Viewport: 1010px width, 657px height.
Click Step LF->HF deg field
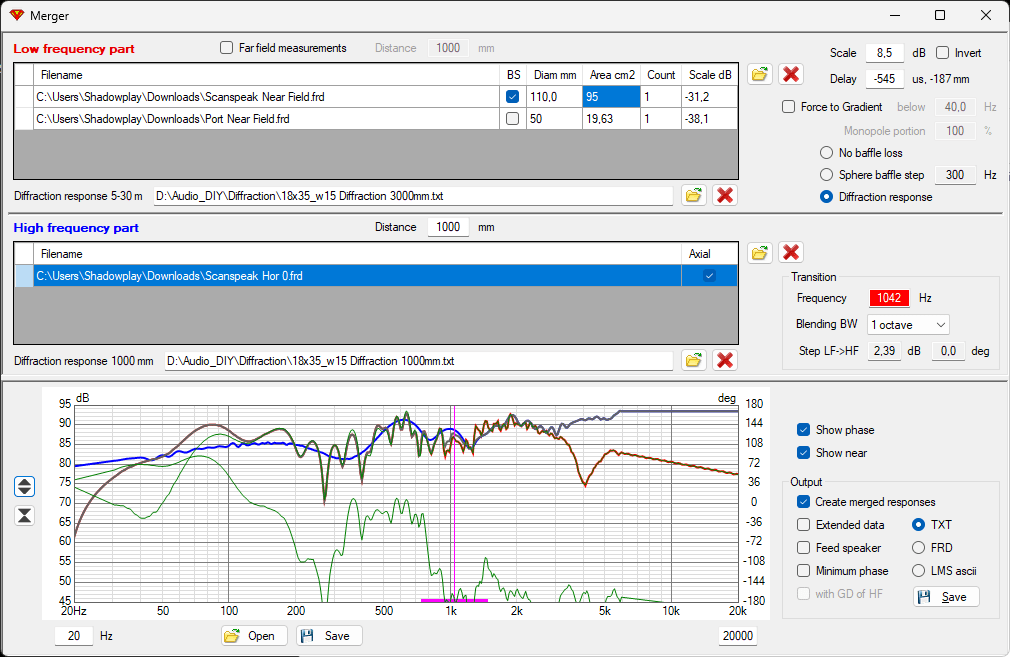[x=948, y=351]
